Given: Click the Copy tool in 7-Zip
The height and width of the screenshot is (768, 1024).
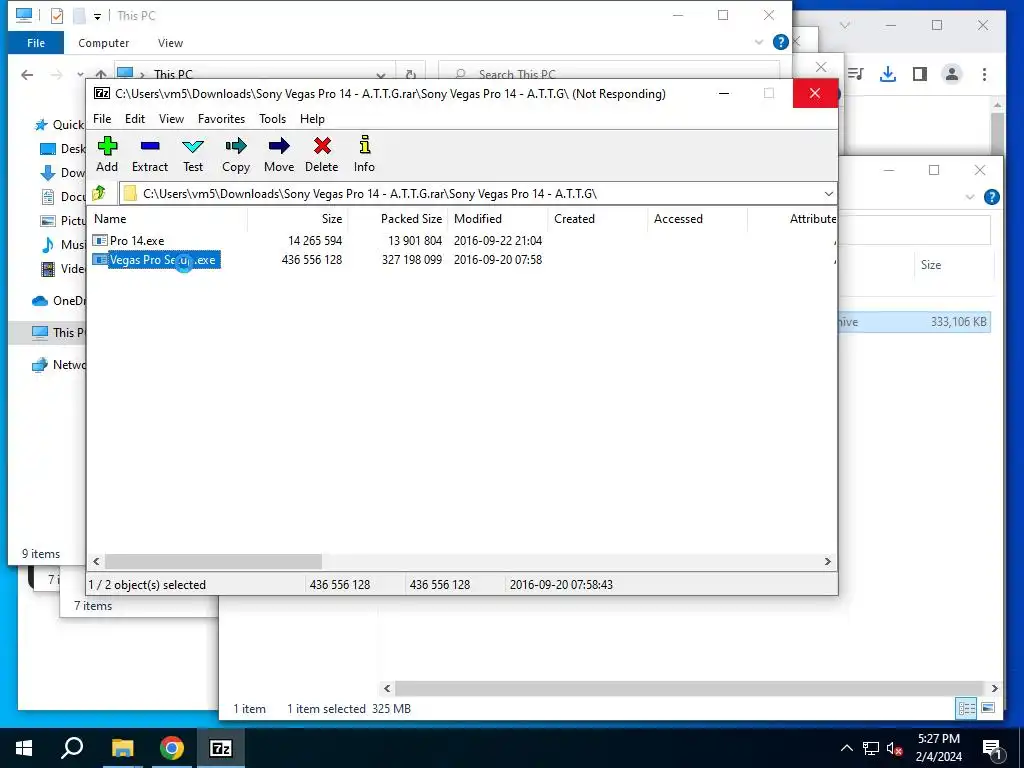Looking at the screenshot, I should click(236, 154).
